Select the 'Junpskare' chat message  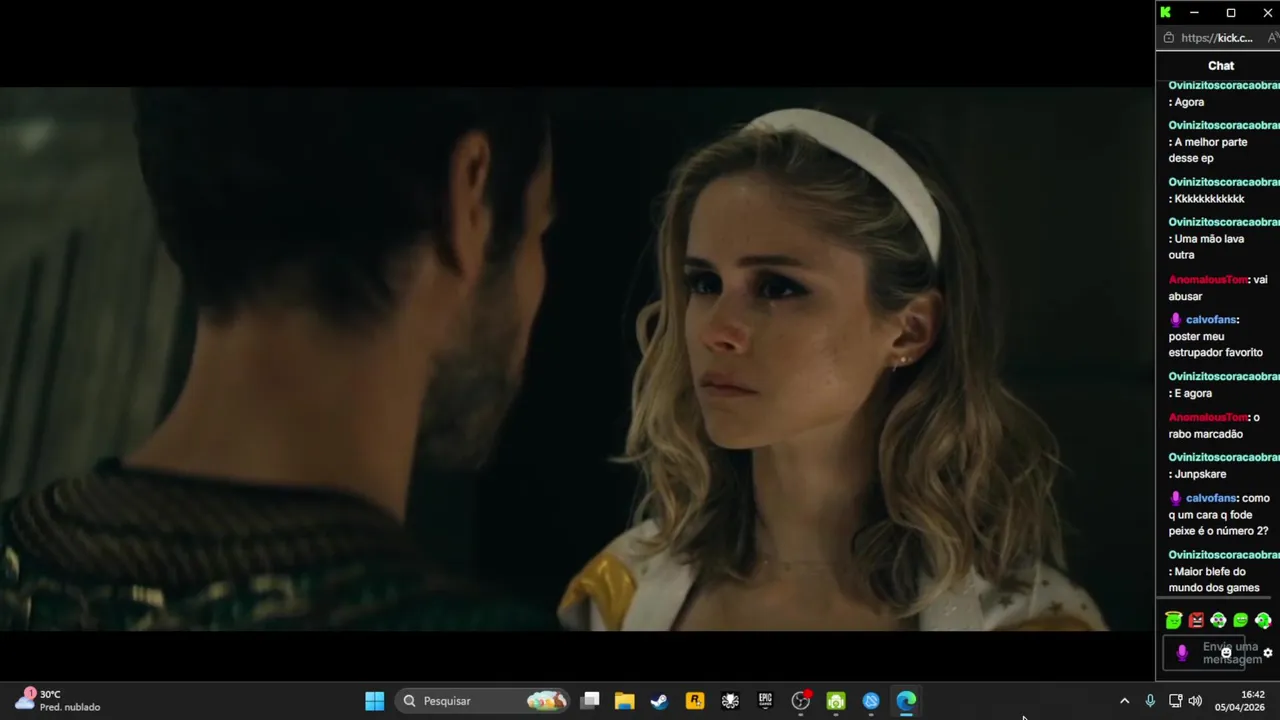pyautogui.click(x=1197, y=474)
